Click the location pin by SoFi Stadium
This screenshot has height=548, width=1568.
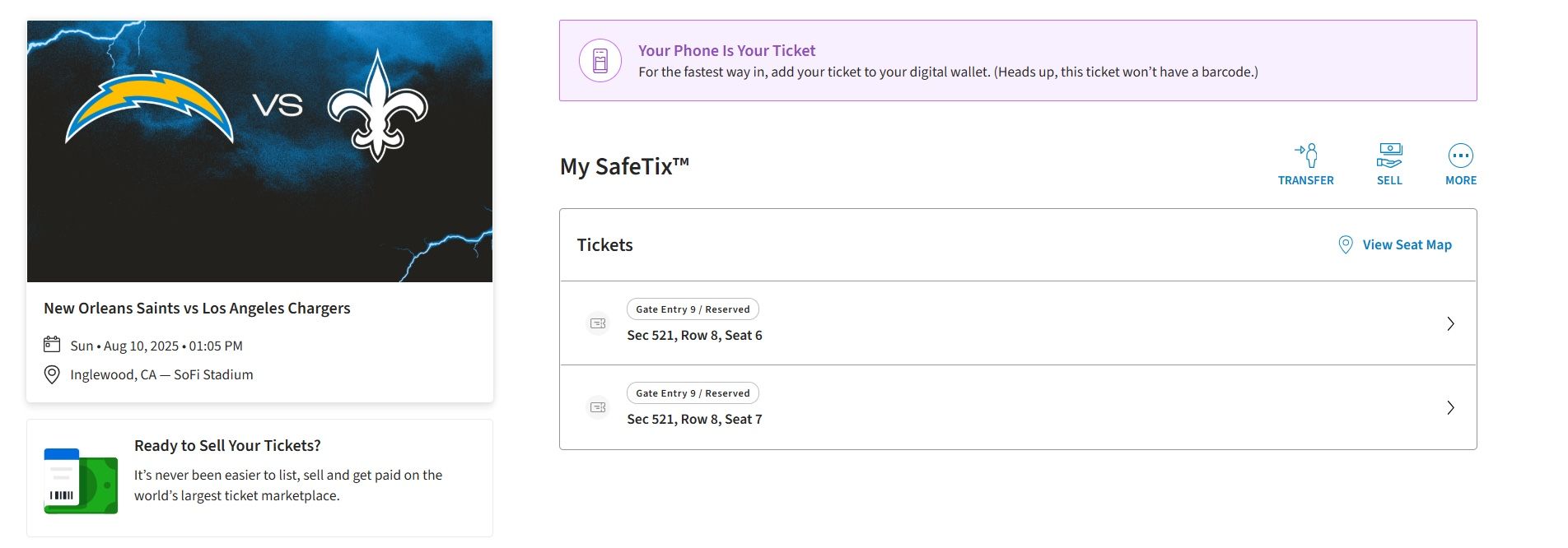(52, 374)
